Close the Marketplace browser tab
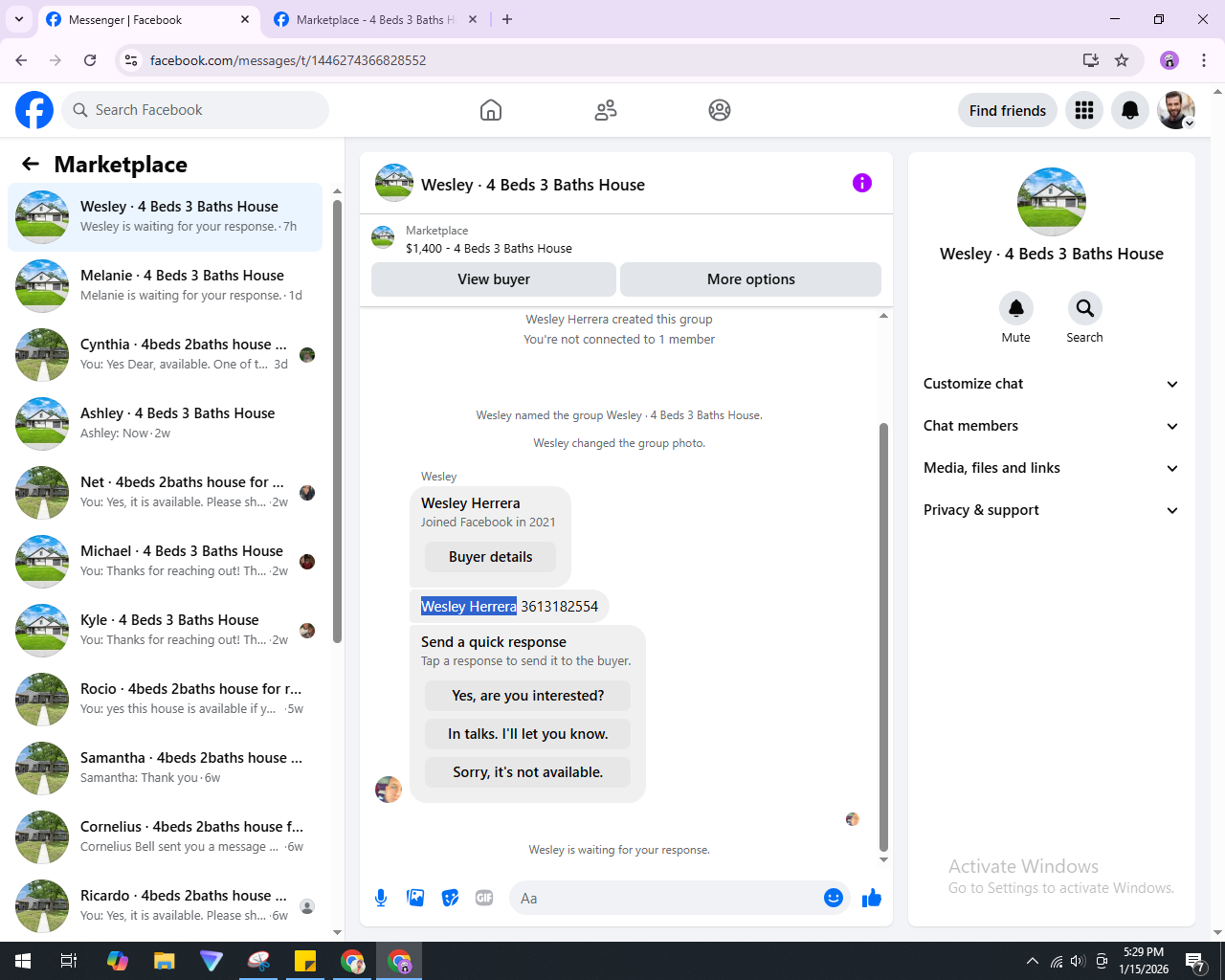This screenshot has height=980, width=1225. 473,19
